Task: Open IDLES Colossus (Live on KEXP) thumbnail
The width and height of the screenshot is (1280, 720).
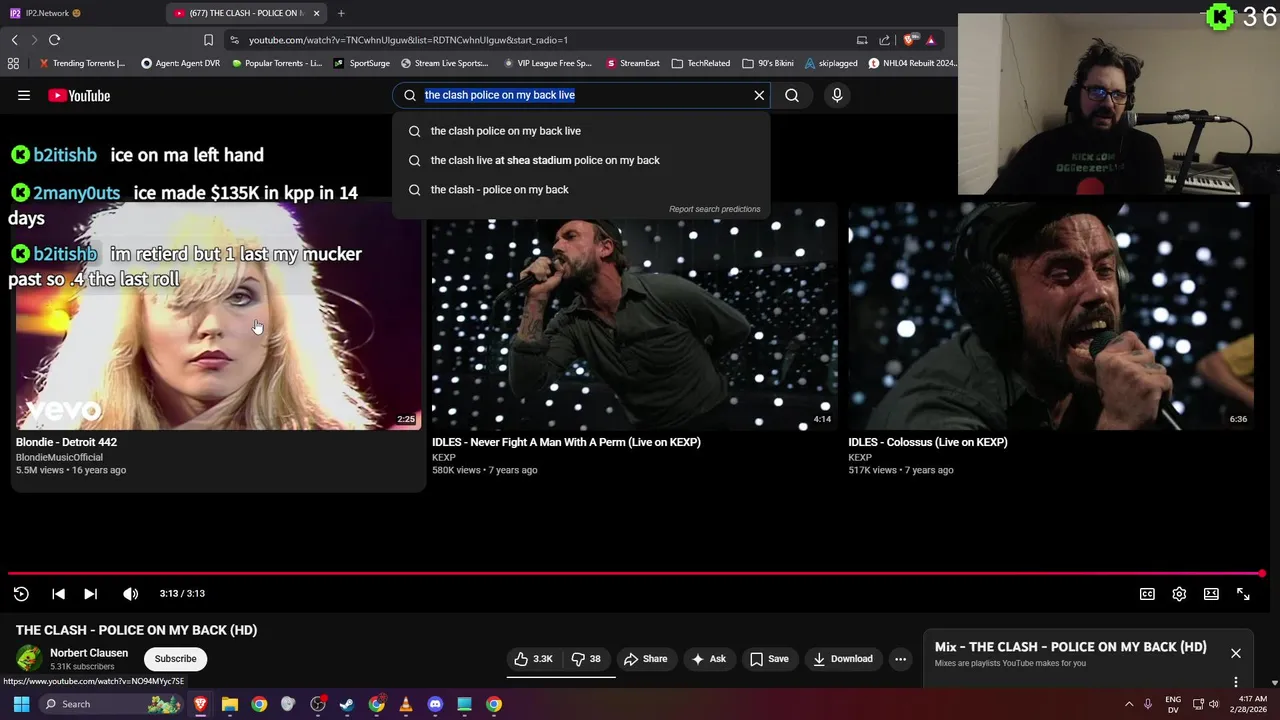Action: [x=1050, y=316]
